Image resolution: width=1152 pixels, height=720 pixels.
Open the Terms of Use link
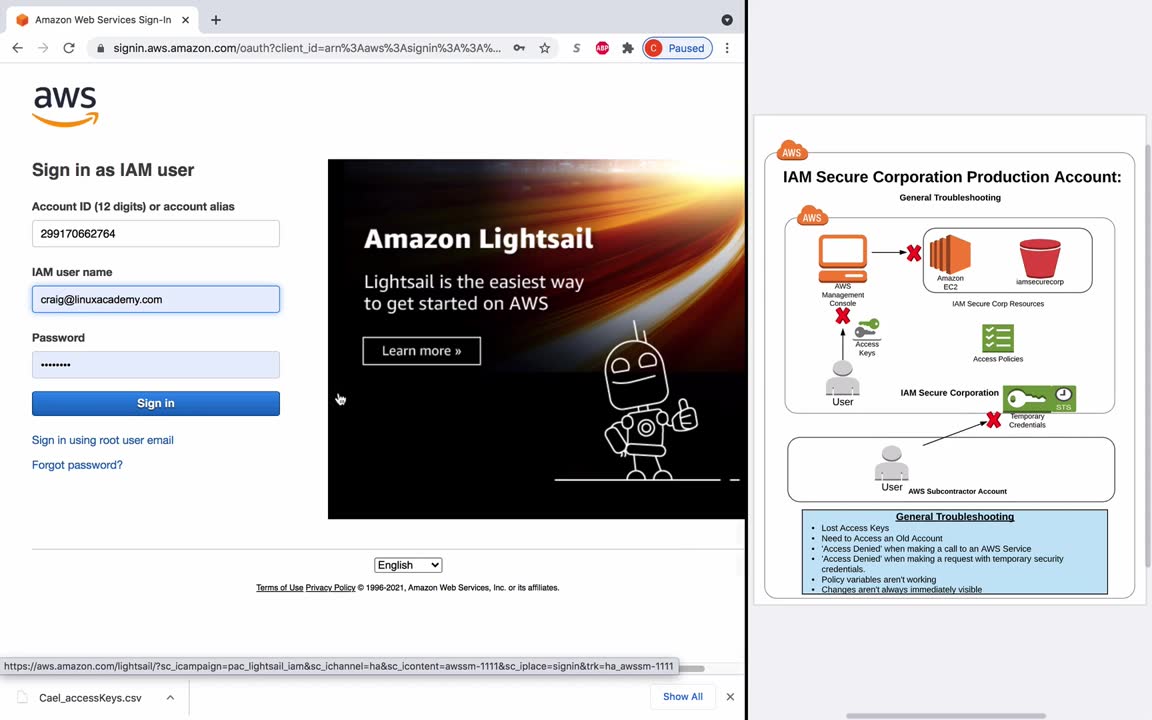coord(279,588)
